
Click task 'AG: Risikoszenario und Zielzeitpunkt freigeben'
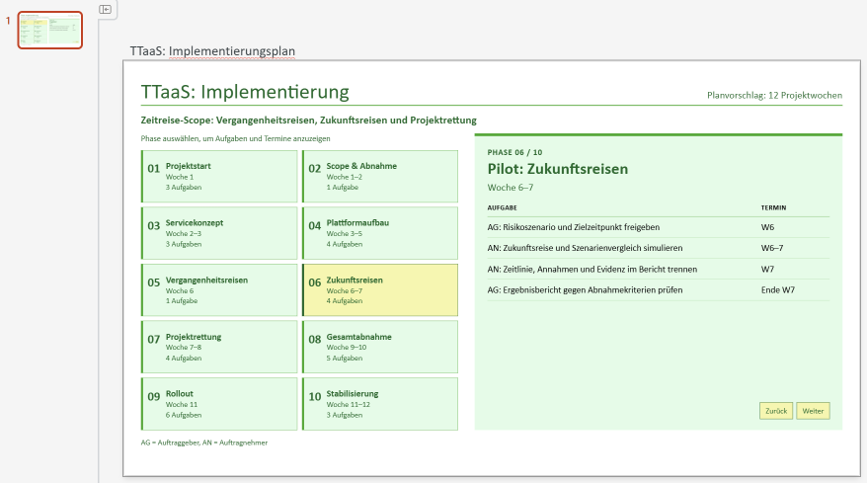click(x=573, y=227)
